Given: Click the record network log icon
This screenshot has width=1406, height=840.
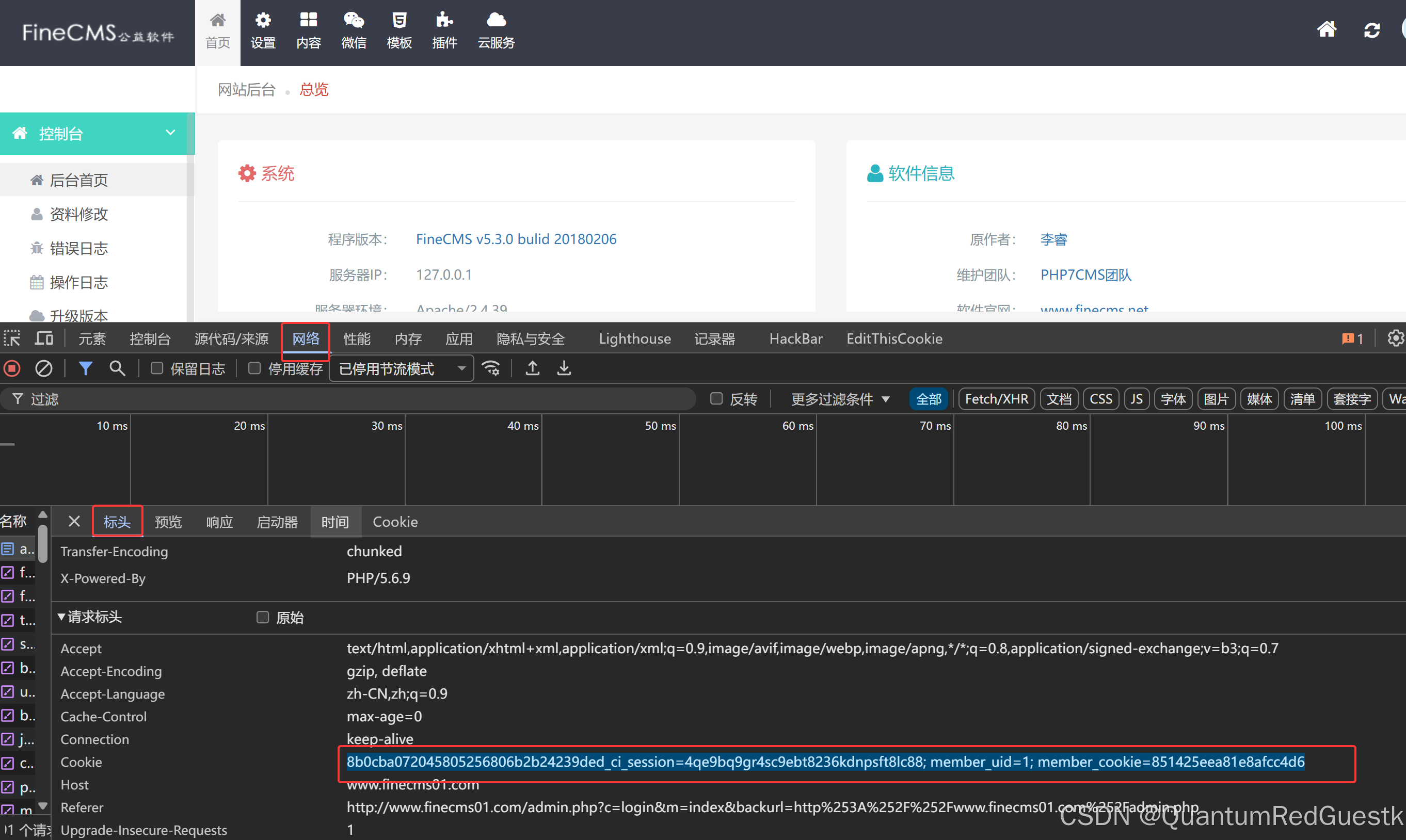Looking at the screenshot, I should [12, 369].
